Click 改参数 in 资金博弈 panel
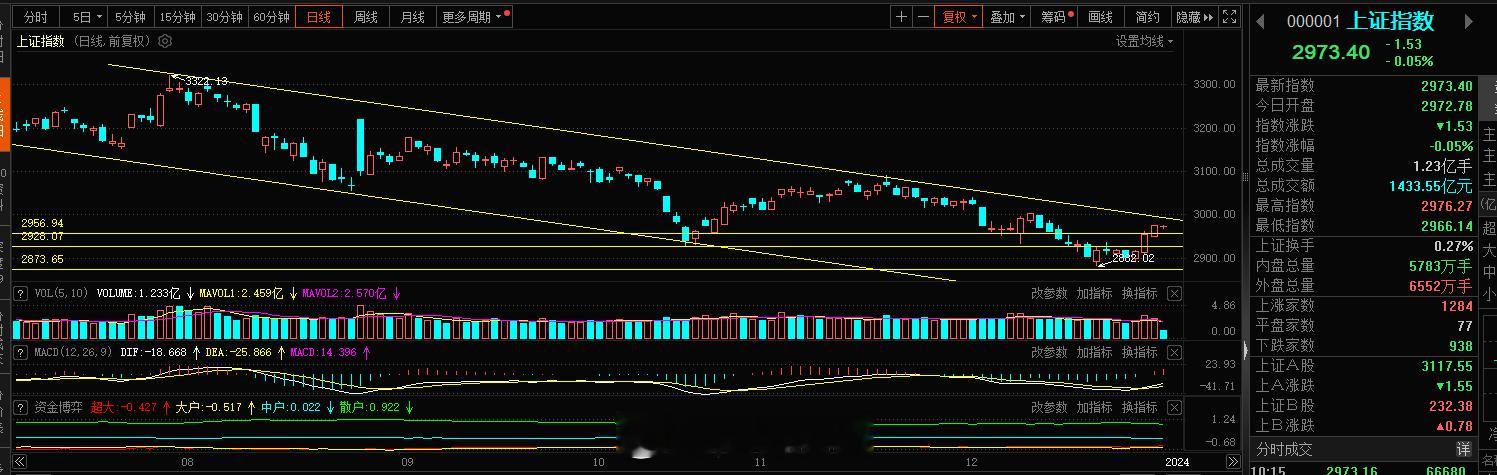The width and height of the screenshot is (1497, 475). [1050, 407]
